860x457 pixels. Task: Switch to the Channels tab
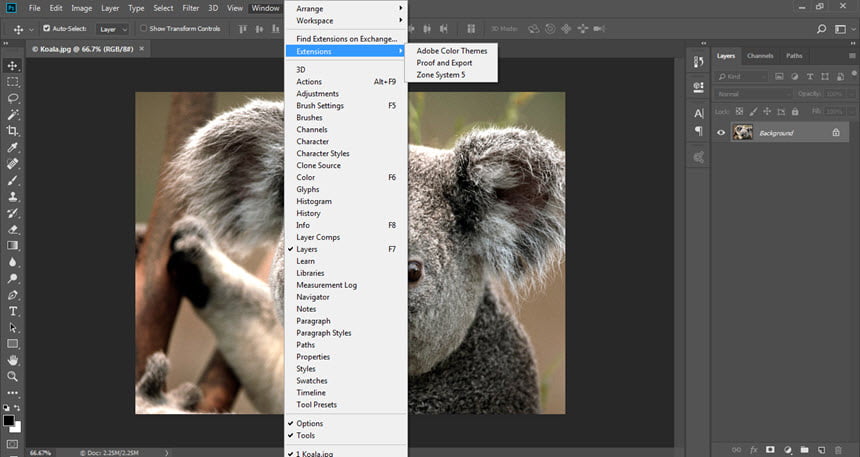(760, 55)
